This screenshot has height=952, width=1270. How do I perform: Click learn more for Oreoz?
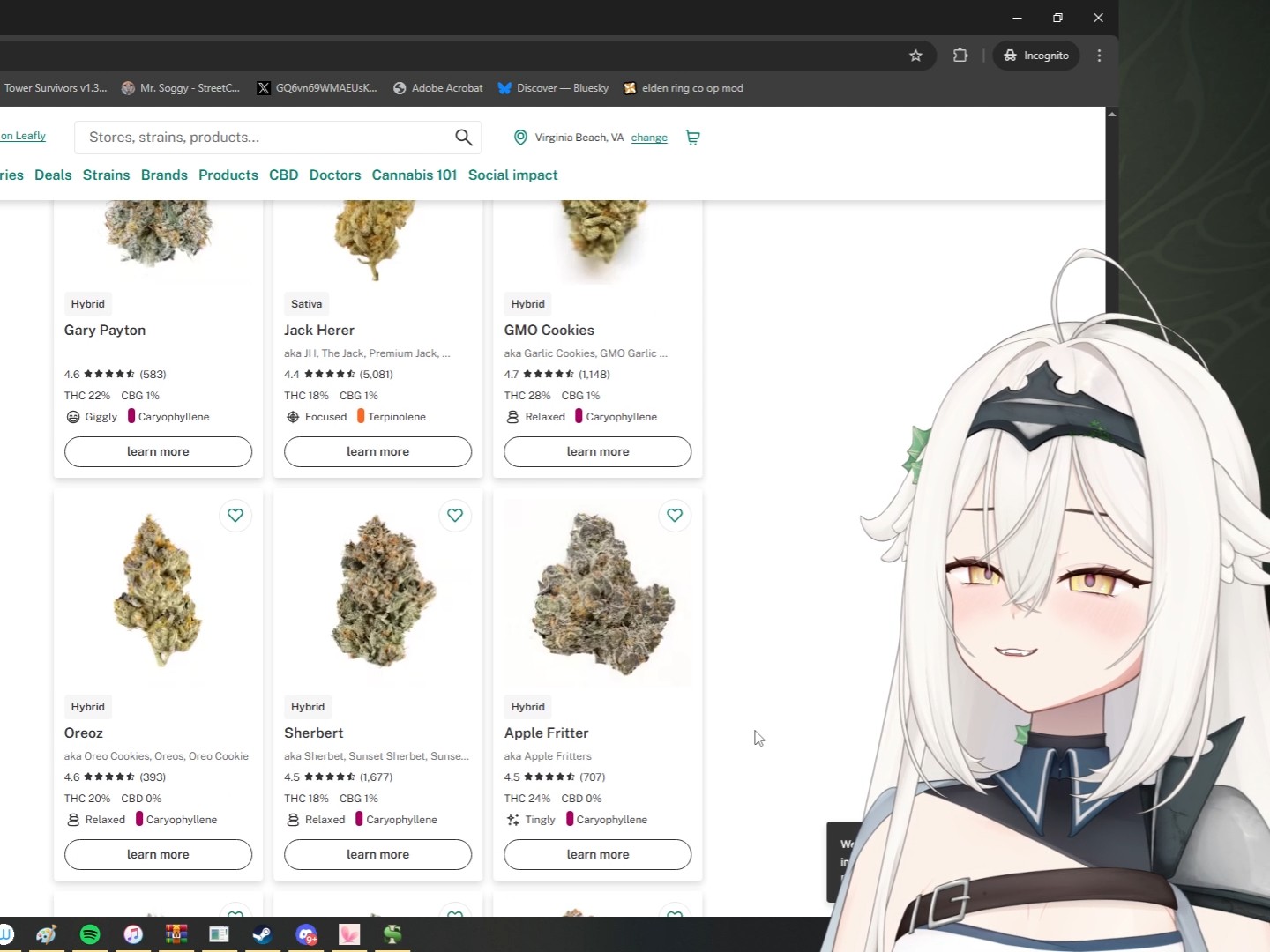point(158,854)
